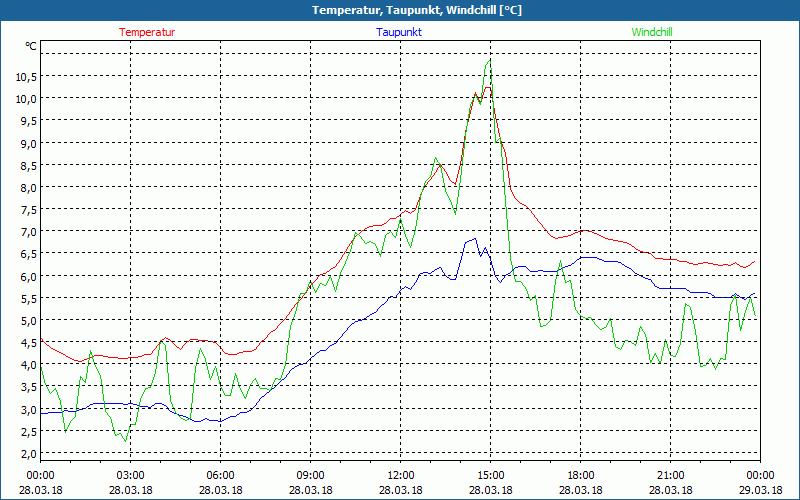800x500 pixels.
Task: Click the green Windchill peak near 15:00
Action: (x=490, y=60)
